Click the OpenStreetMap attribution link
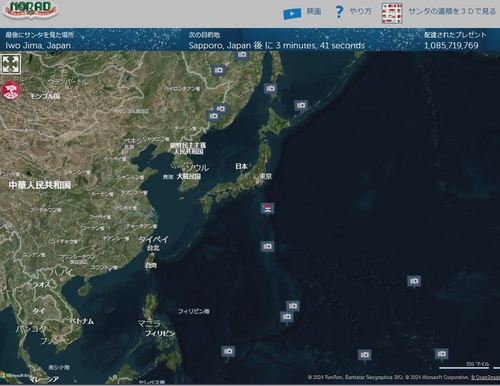Image resolution: width=500 pixels, height=386 pixels. [x=485, y=377]
